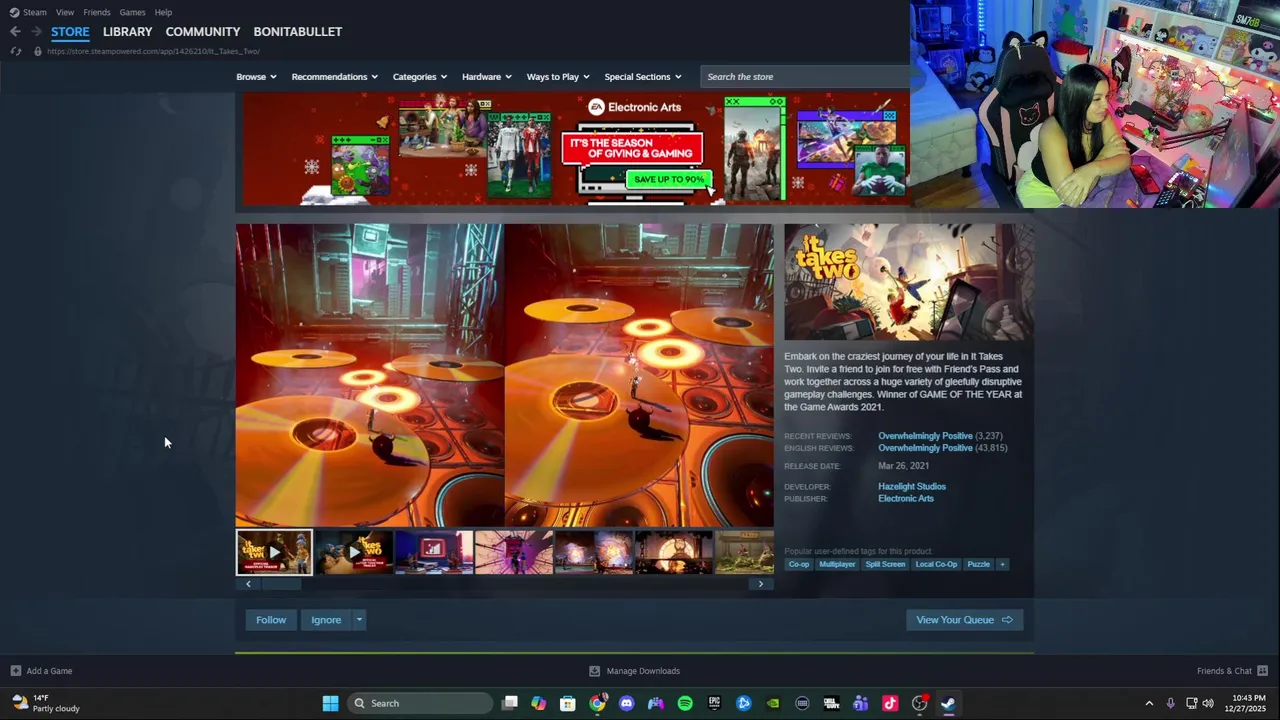Viewport: 1280px width, 720px height.
Task: Switch to the COMMUNITY tab
Action: 203,32
